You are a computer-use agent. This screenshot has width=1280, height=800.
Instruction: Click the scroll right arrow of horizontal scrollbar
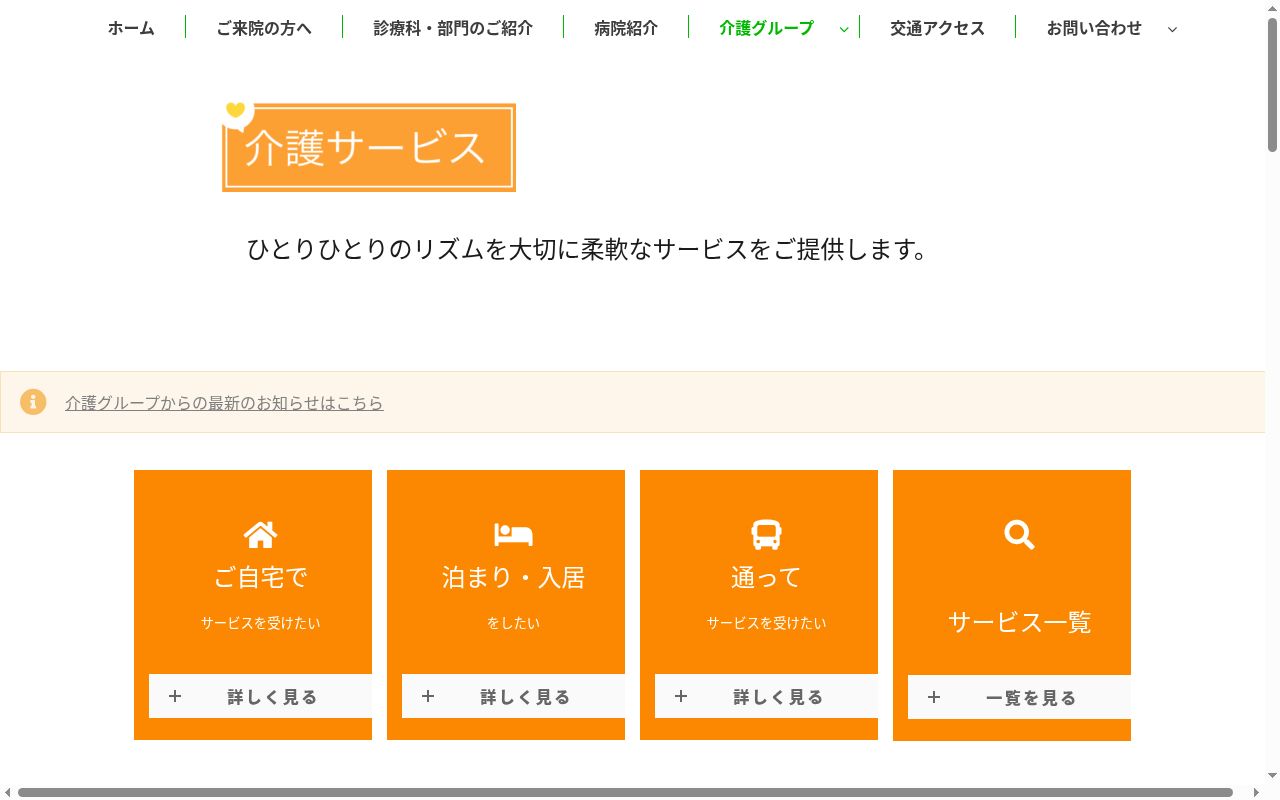[1256, 792]
